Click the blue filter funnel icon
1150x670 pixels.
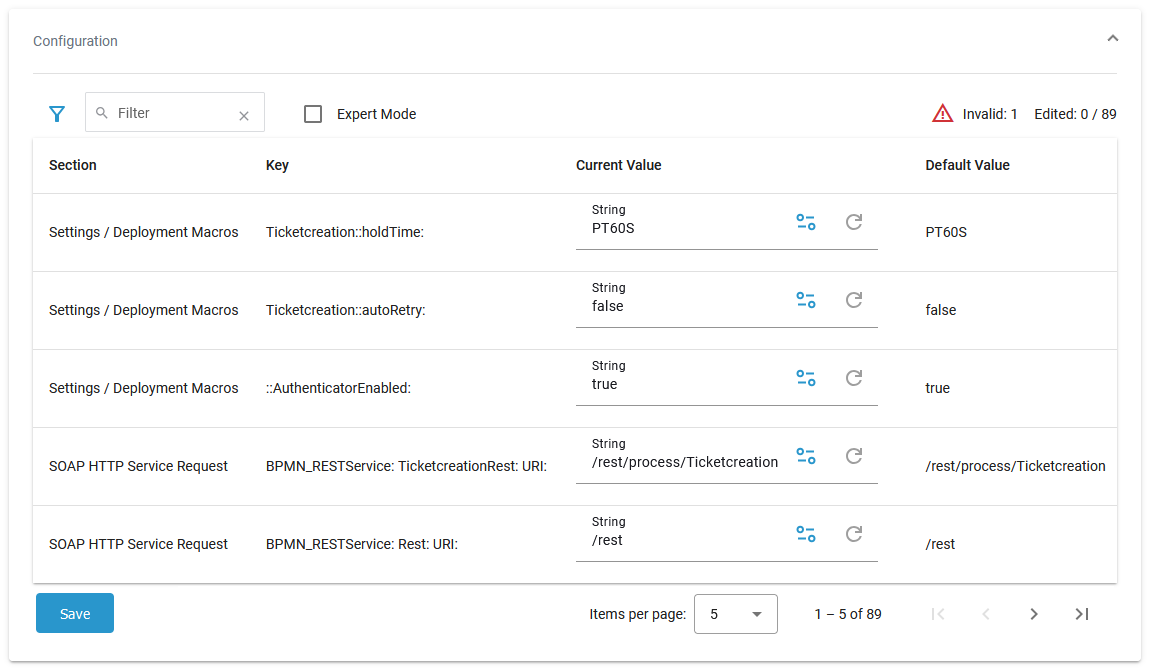(x=57, y=114)
